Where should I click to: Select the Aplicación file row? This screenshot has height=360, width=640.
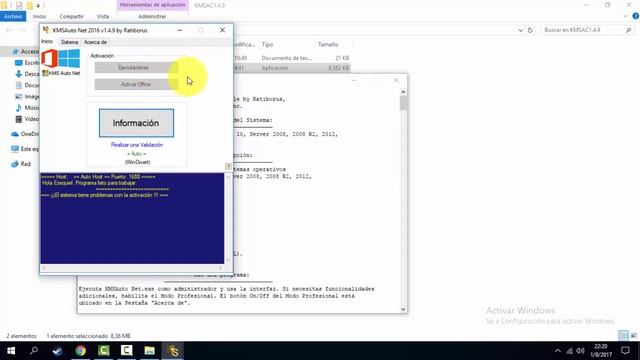tap(291, 68)
